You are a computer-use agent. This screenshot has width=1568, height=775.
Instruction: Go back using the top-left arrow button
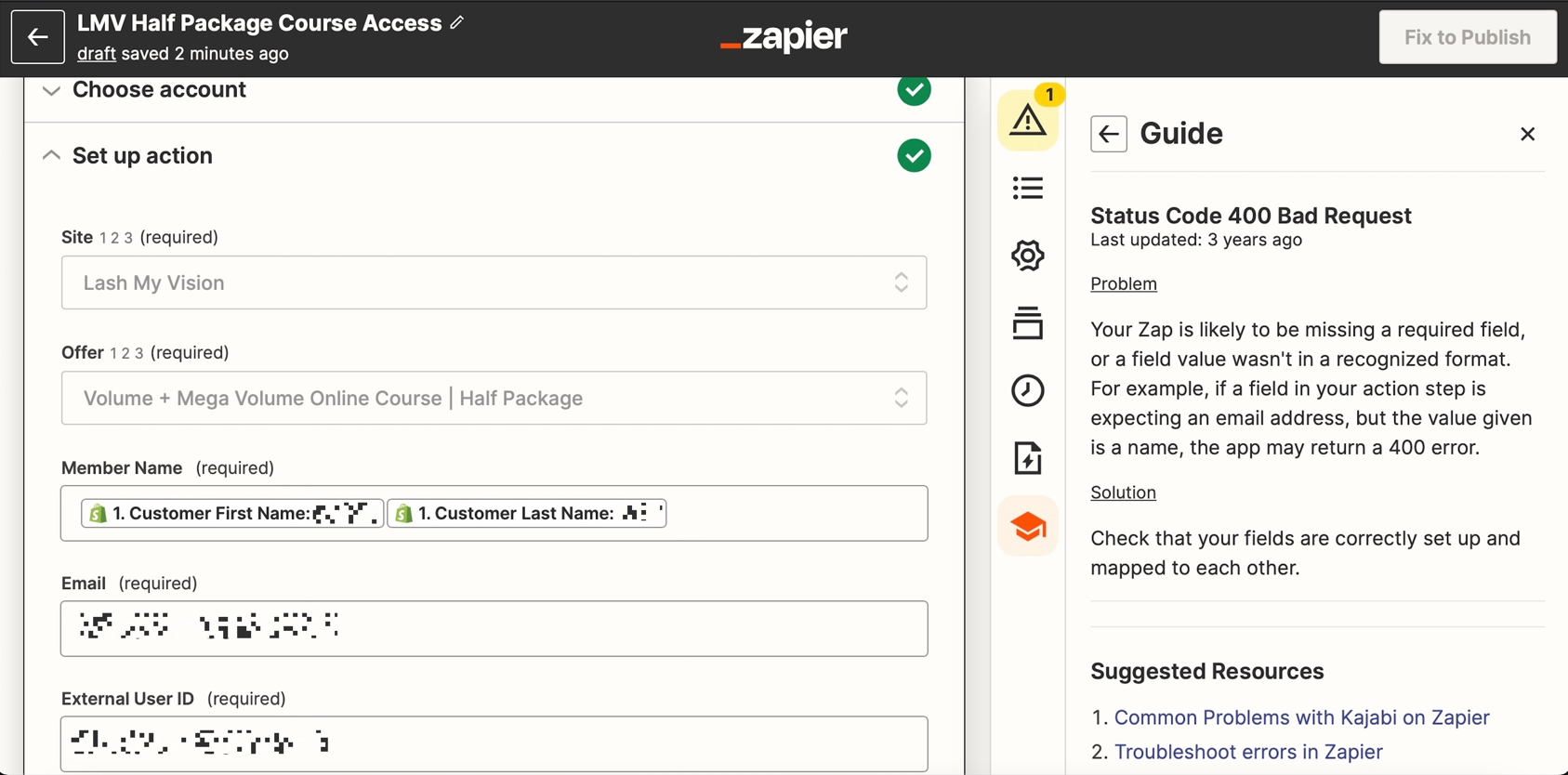click(38, 37)
